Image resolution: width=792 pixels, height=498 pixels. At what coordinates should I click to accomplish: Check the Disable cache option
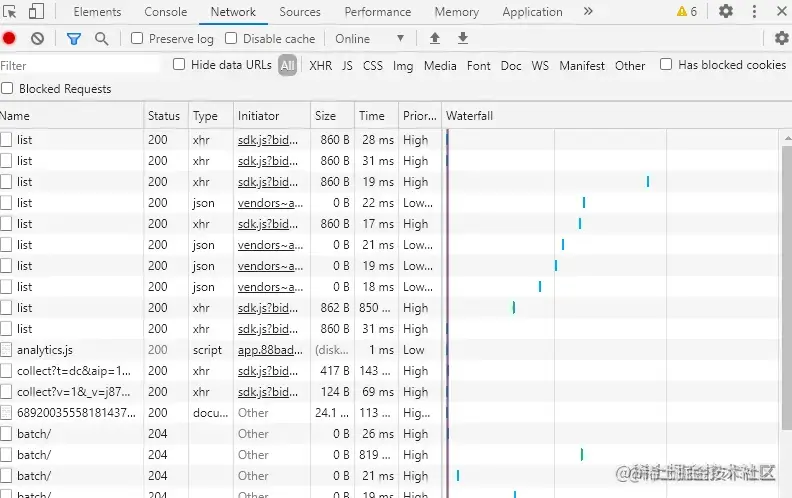231,38
